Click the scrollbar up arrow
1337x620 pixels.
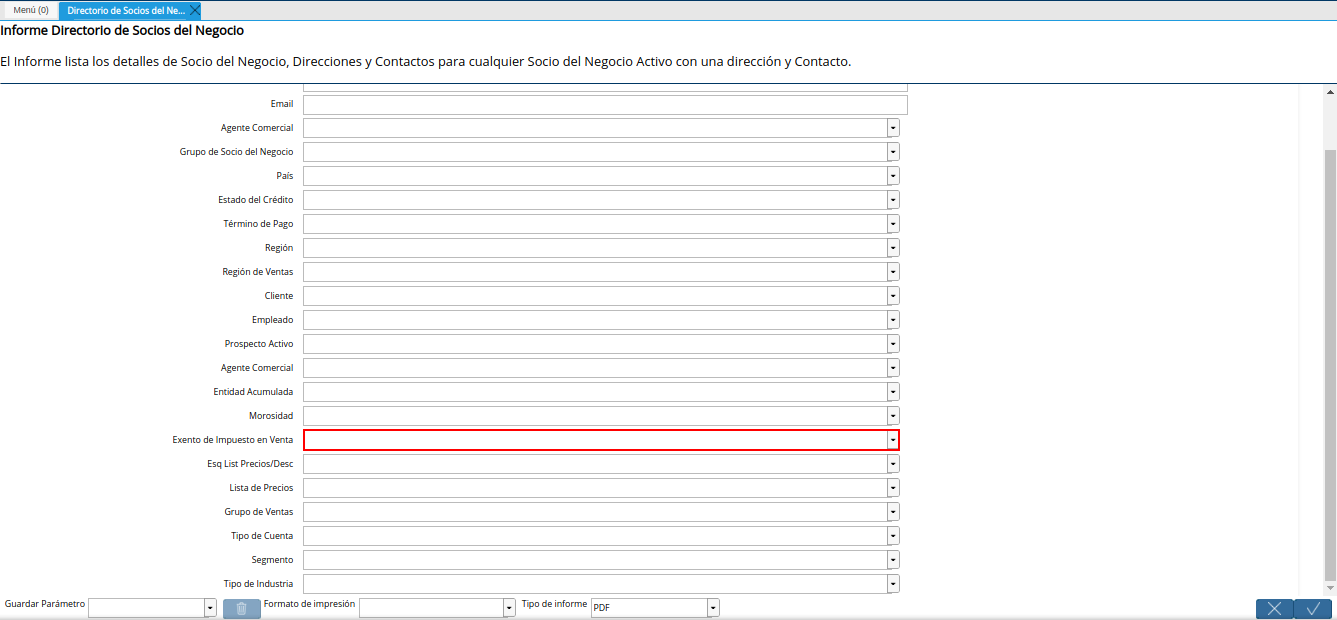coord(1329,92)
